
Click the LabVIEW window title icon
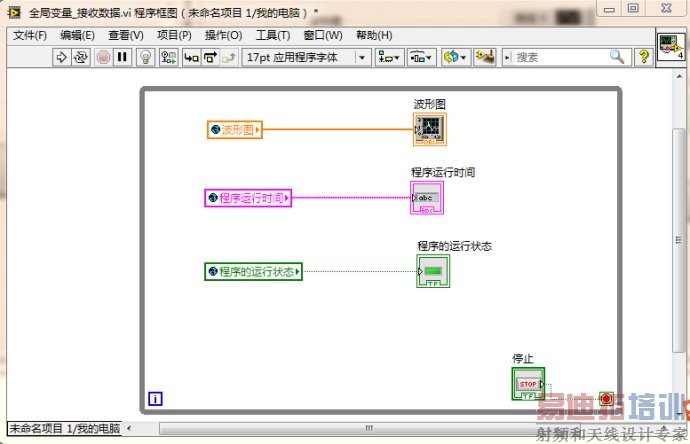coord(14,12)
